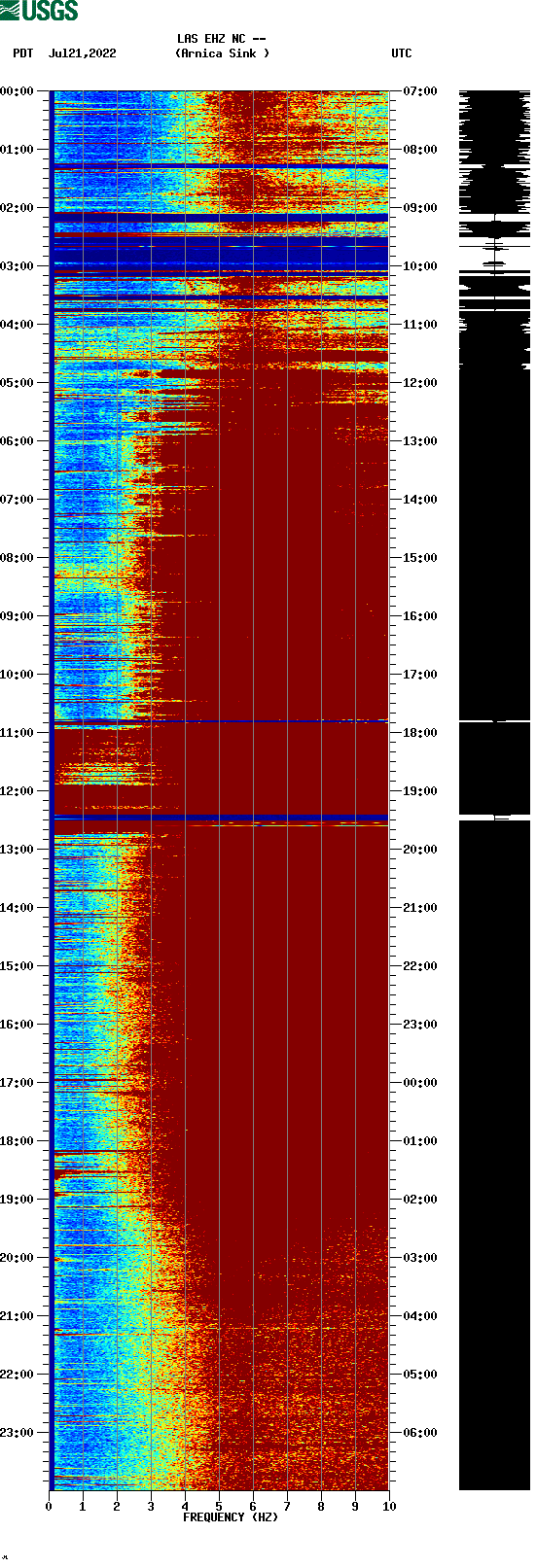Click the 03:00 UTC time label
Screen dimensions: 537x1568
coord(420,1258)
